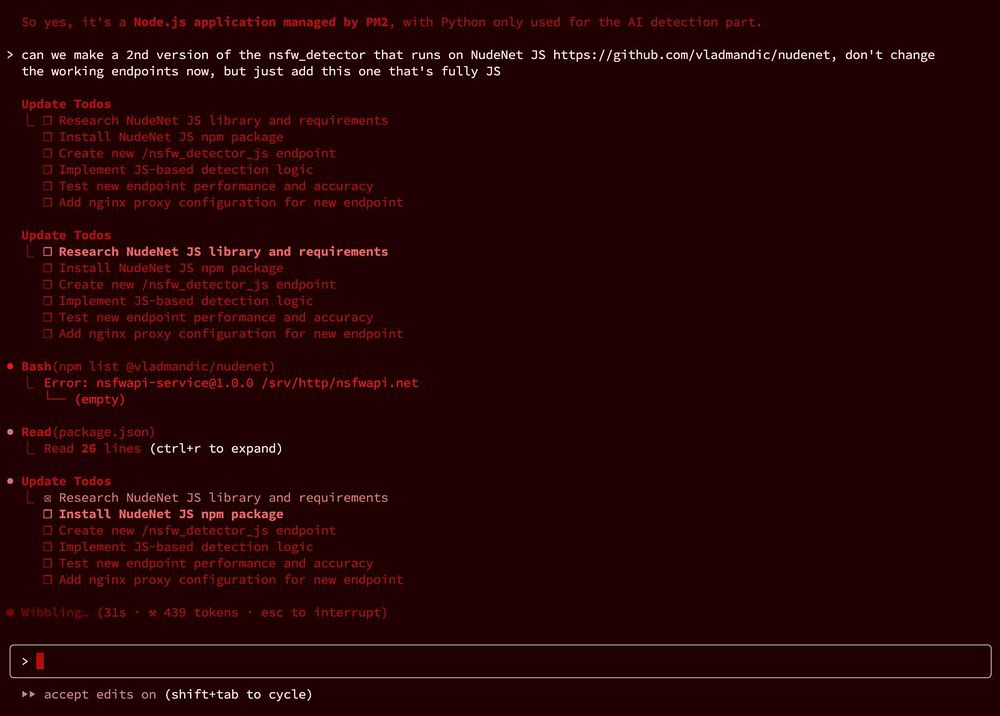
Task: Click the '>' prompt symbol inside the input box
Action: 25,661
